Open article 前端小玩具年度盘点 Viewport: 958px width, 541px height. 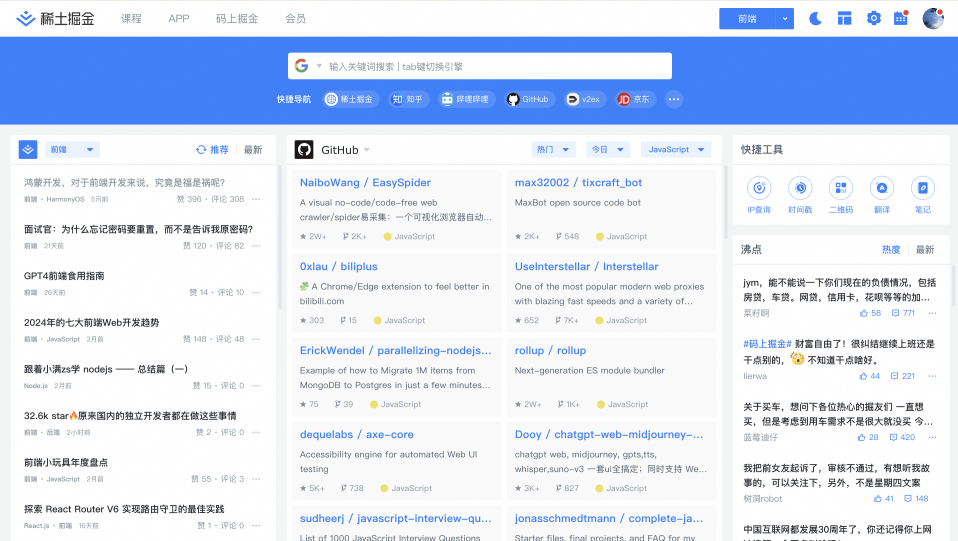(66, 462)
